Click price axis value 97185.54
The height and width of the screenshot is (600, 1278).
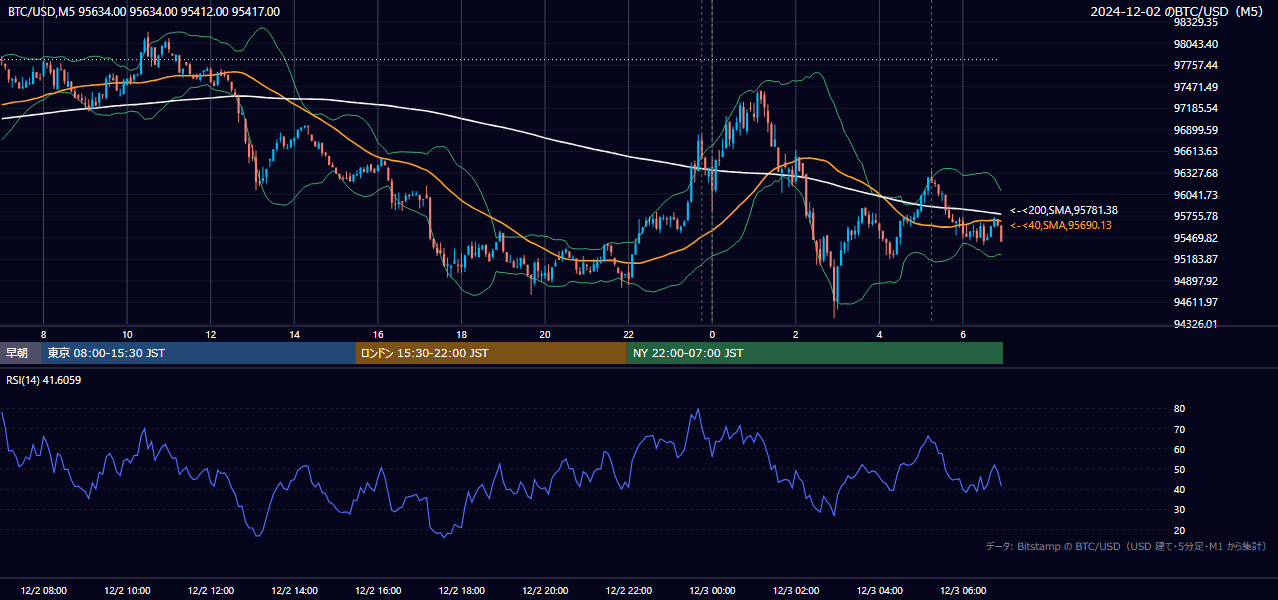[x=1196, y=108]
